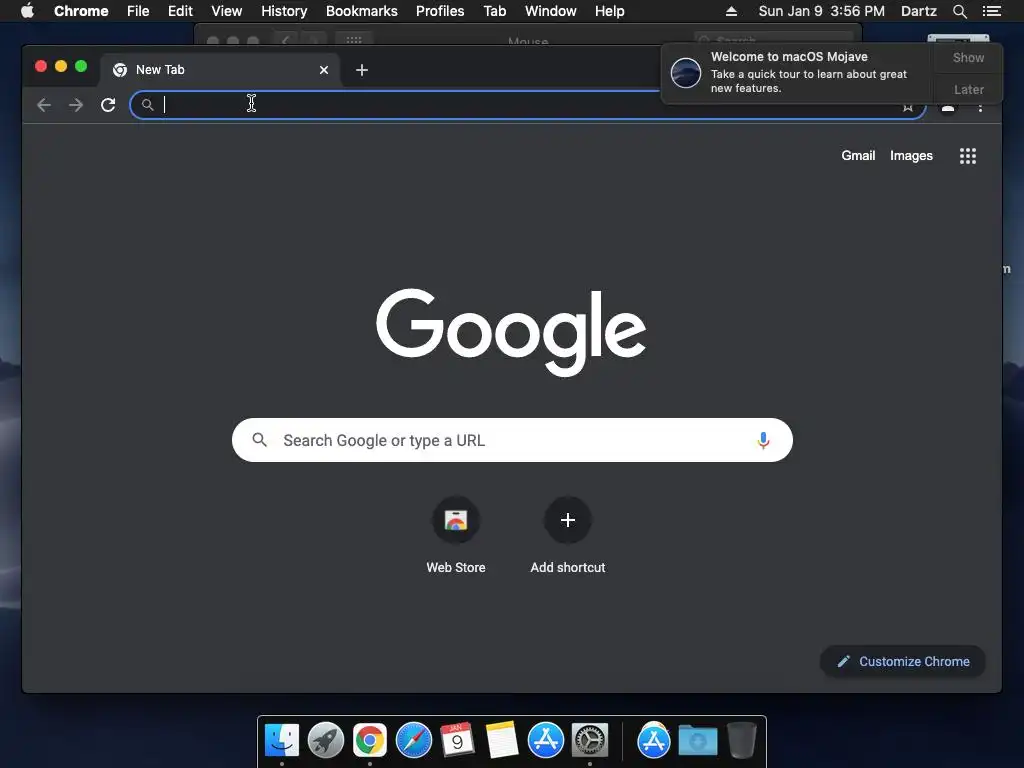Open the View menu
Screen dimensions: 1024x768
227,11
